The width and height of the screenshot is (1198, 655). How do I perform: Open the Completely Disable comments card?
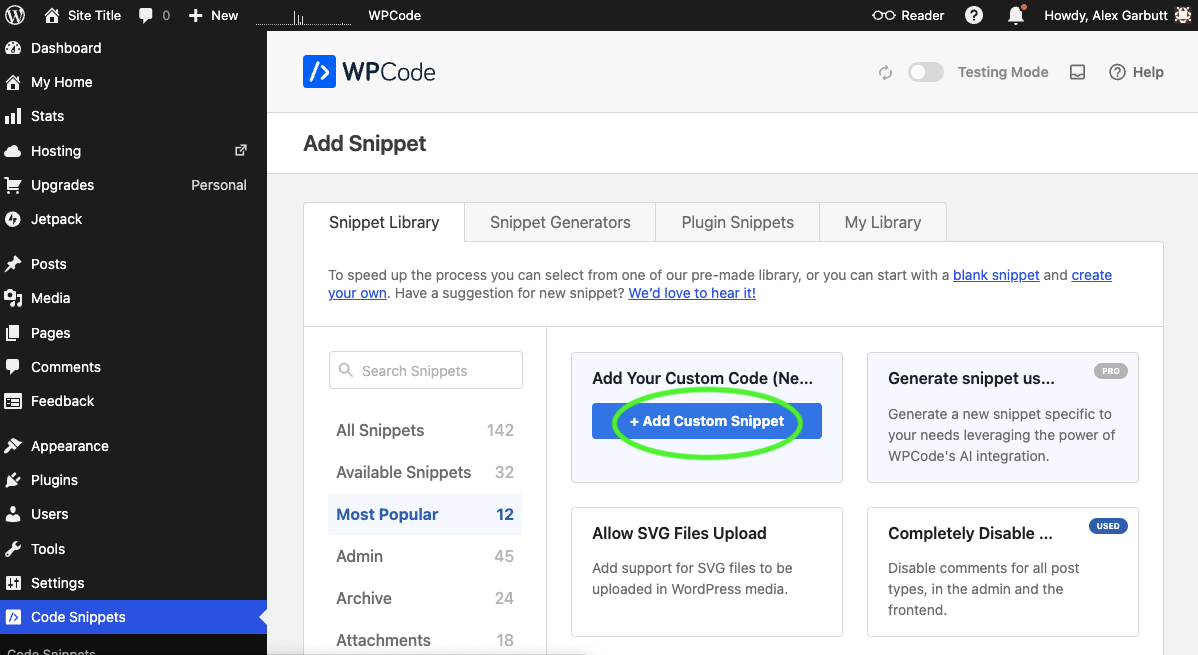pos(1002,572)
